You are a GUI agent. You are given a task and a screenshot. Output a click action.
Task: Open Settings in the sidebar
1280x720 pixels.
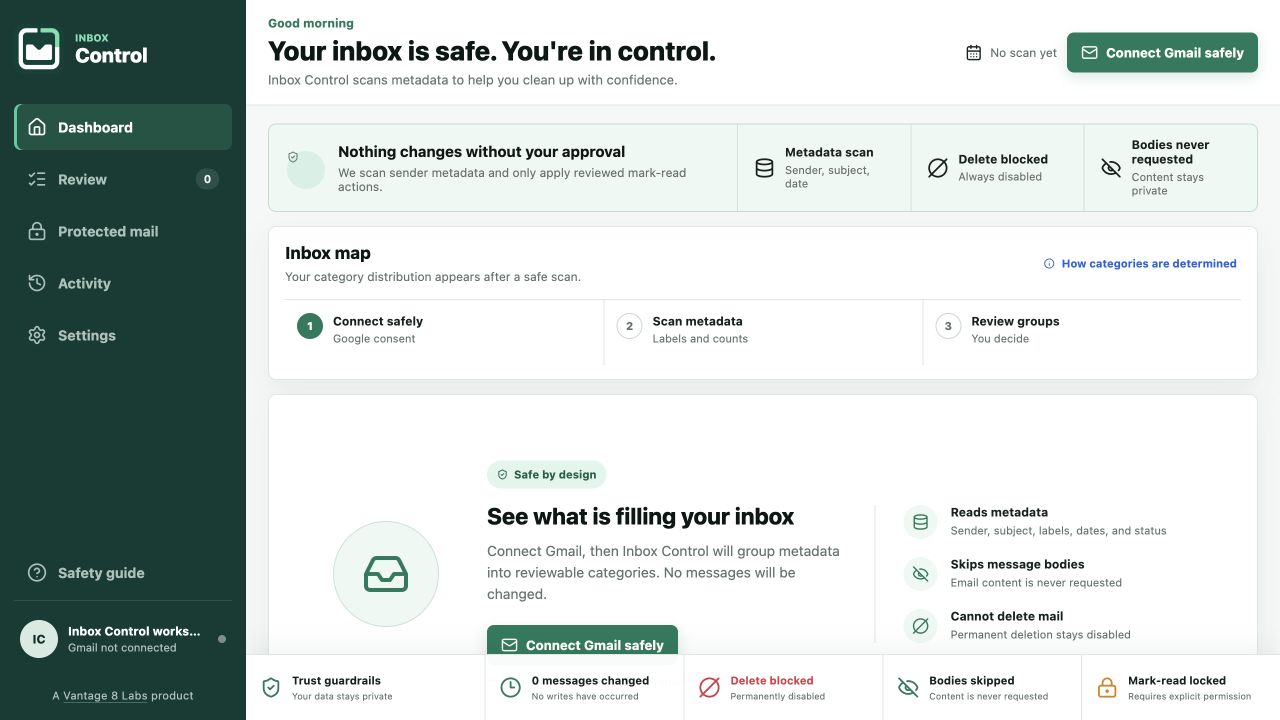point(123,335)
